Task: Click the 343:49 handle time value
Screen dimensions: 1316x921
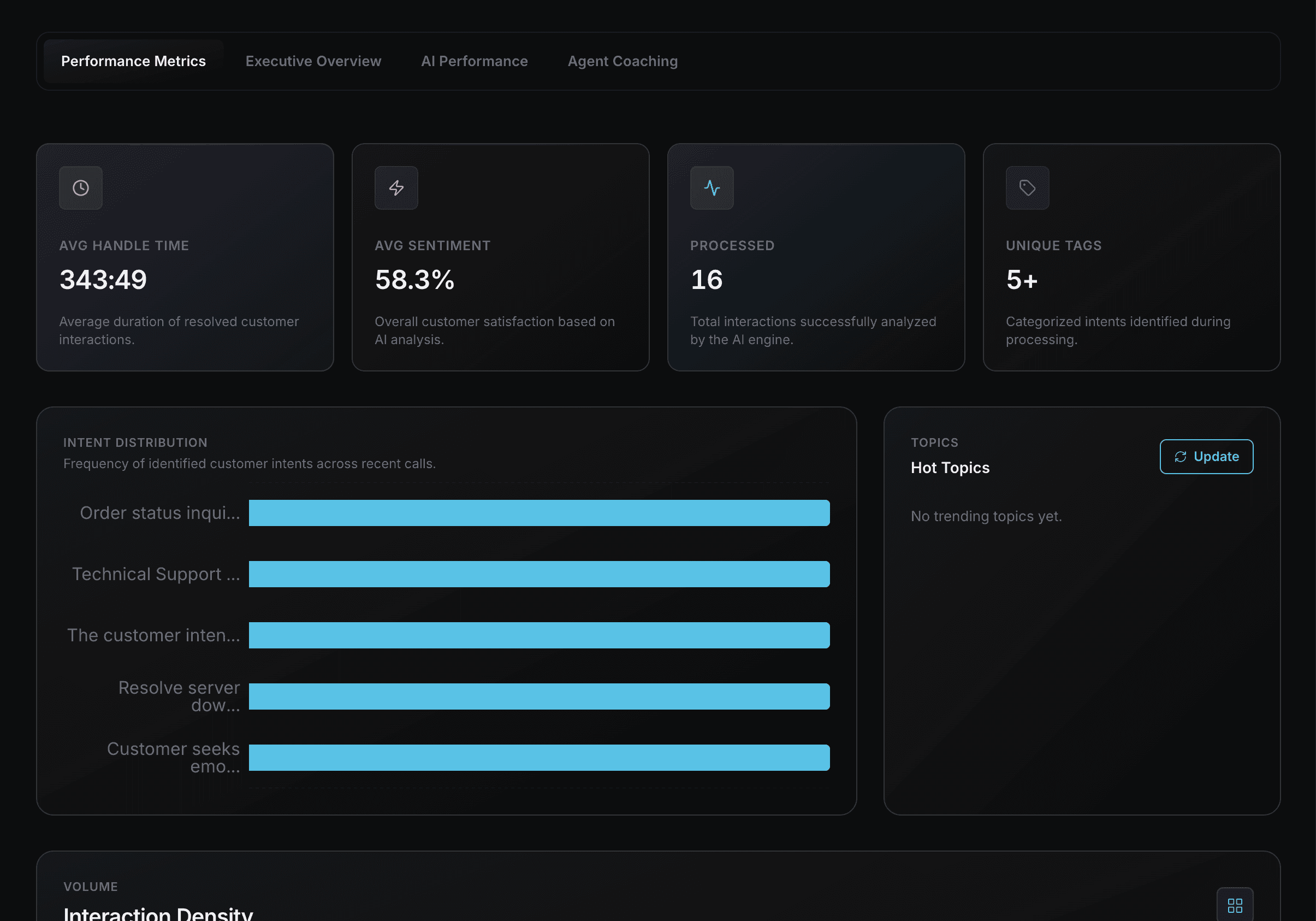Action: click(103, 280)
